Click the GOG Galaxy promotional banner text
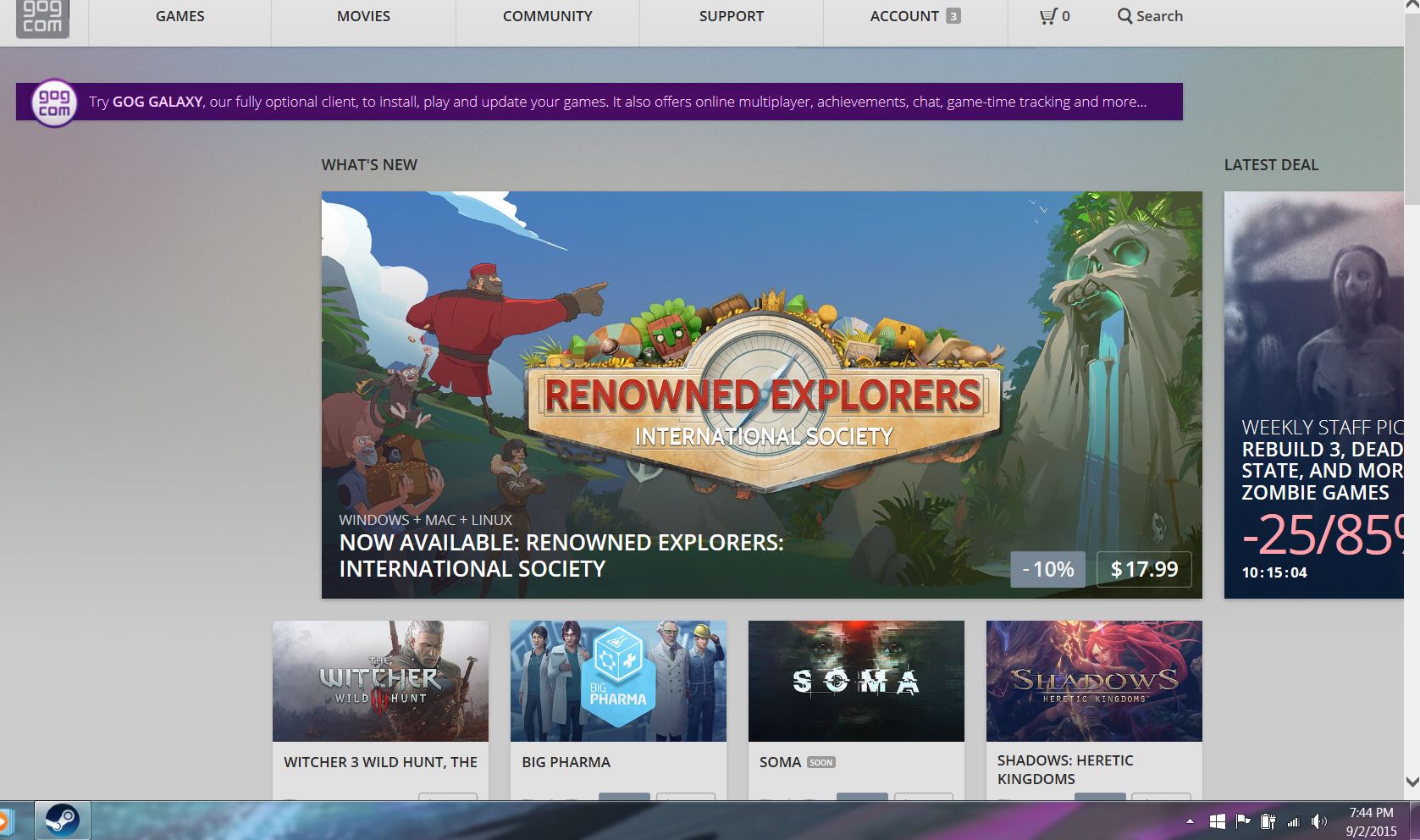 click(x=618, y=102)
